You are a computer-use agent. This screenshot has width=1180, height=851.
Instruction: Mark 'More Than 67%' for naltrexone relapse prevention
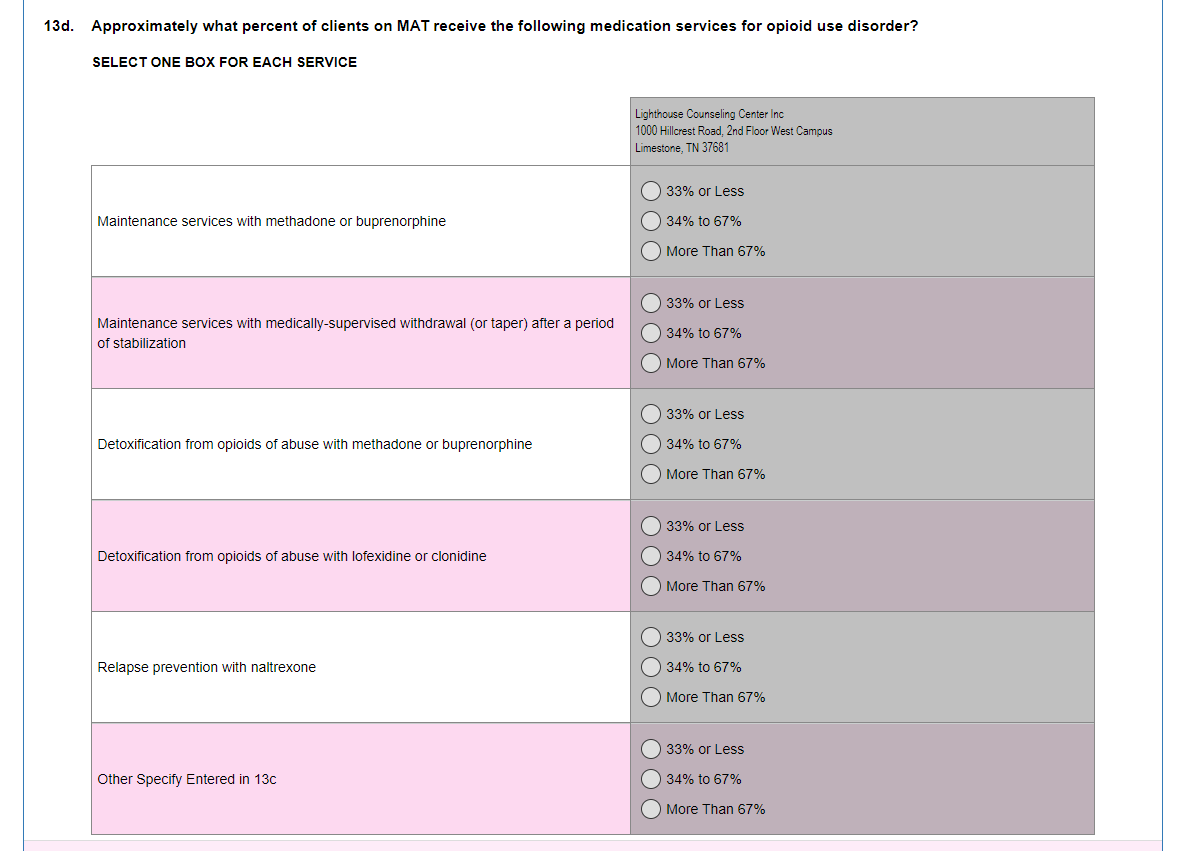tap(651, 698)
